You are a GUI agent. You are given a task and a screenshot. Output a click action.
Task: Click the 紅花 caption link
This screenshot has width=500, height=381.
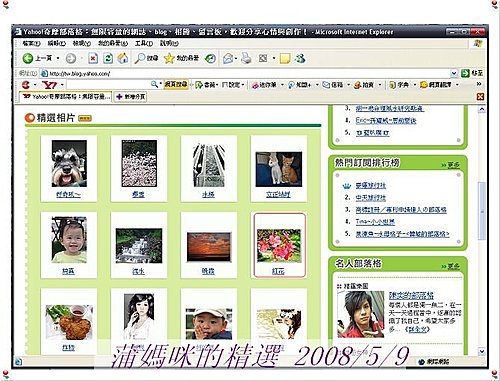click(278, 271)
